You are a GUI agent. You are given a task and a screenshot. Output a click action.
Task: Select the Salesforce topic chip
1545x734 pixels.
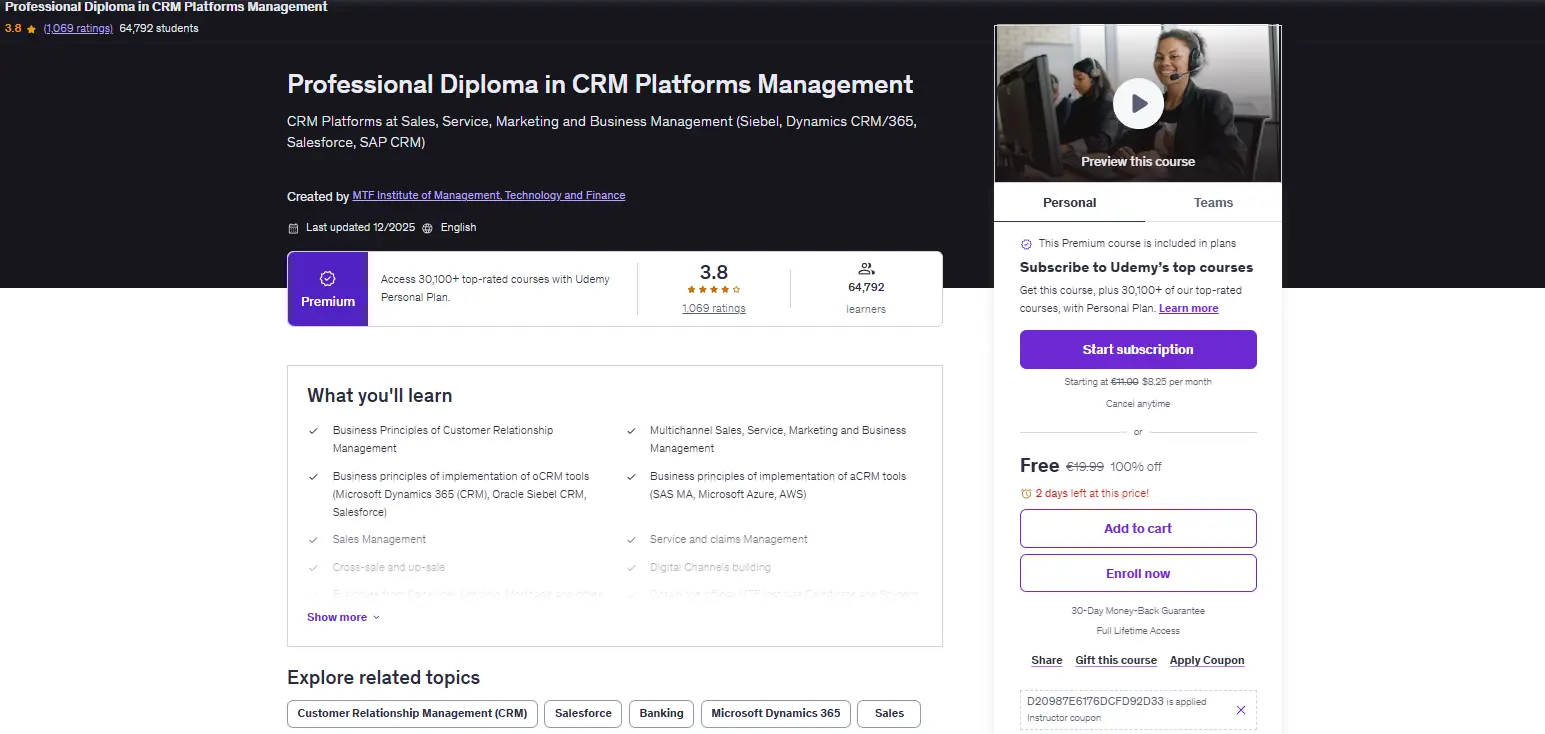click(583, 714)
